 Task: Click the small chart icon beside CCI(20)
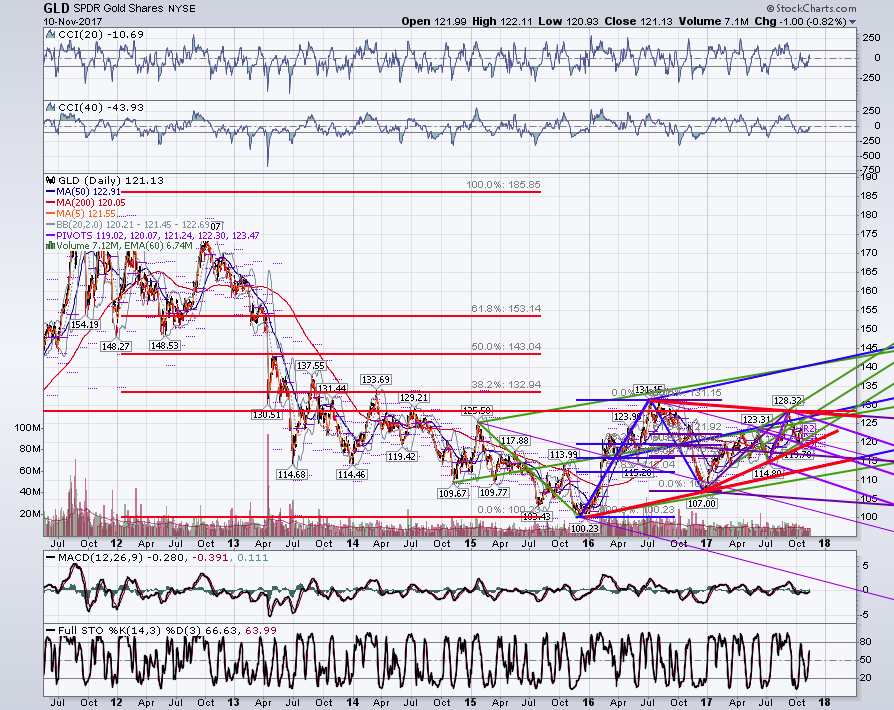(51, 35)
